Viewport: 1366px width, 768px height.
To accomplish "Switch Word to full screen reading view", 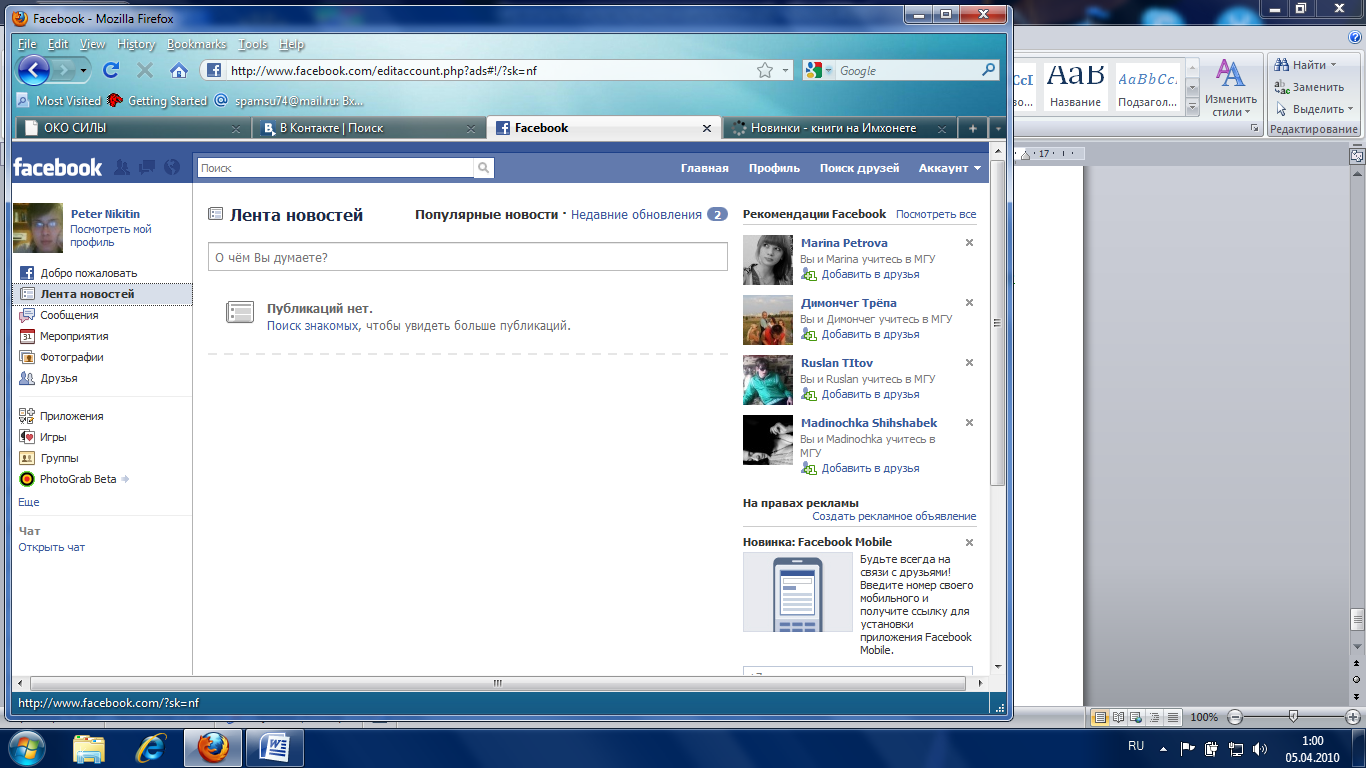I will (1119, 717).
